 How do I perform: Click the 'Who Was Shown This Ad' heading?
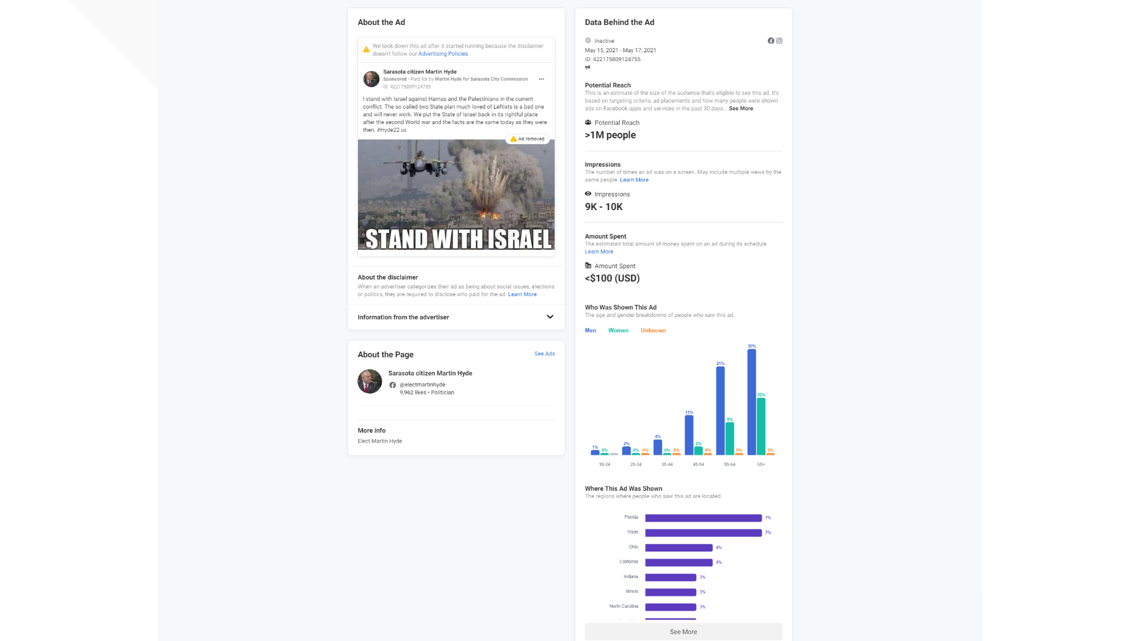click(x=620, y=307)
